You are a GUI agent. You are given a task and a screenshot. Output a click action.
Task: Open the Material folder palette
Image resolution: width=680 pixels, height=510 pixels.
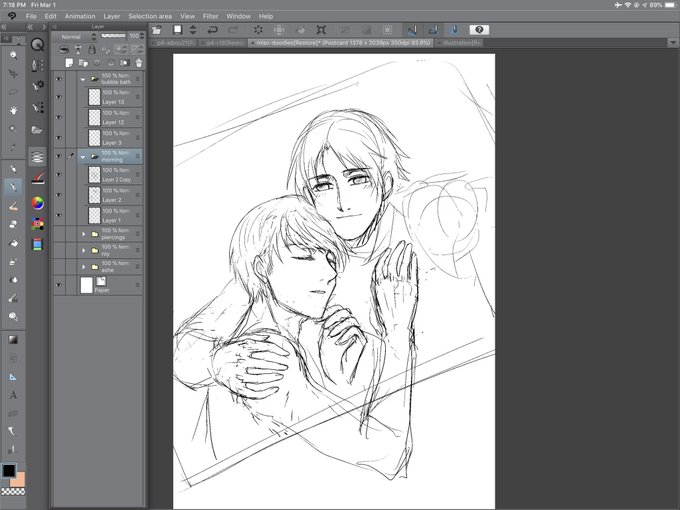(x=38, y=130)
